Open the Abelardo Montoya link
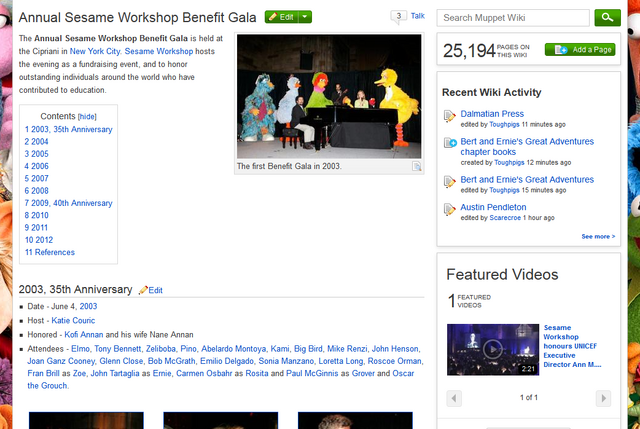 pyautogui.click(x=233, y=349)
